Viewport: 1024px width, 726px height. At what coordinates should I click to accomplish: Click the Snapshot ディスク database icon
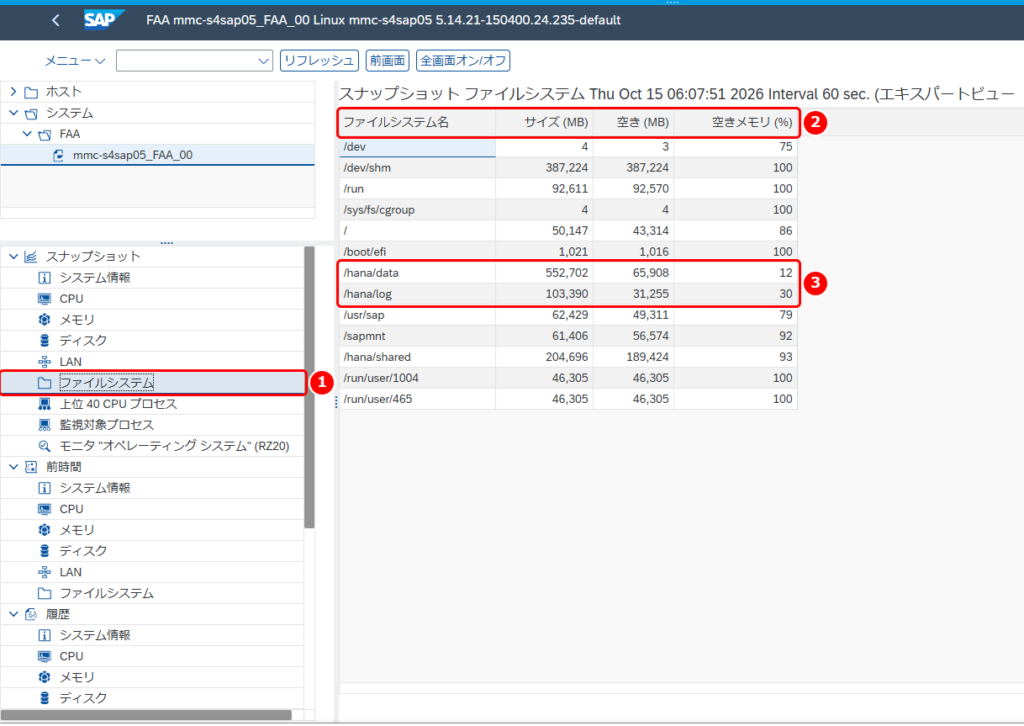click(44, 340)
